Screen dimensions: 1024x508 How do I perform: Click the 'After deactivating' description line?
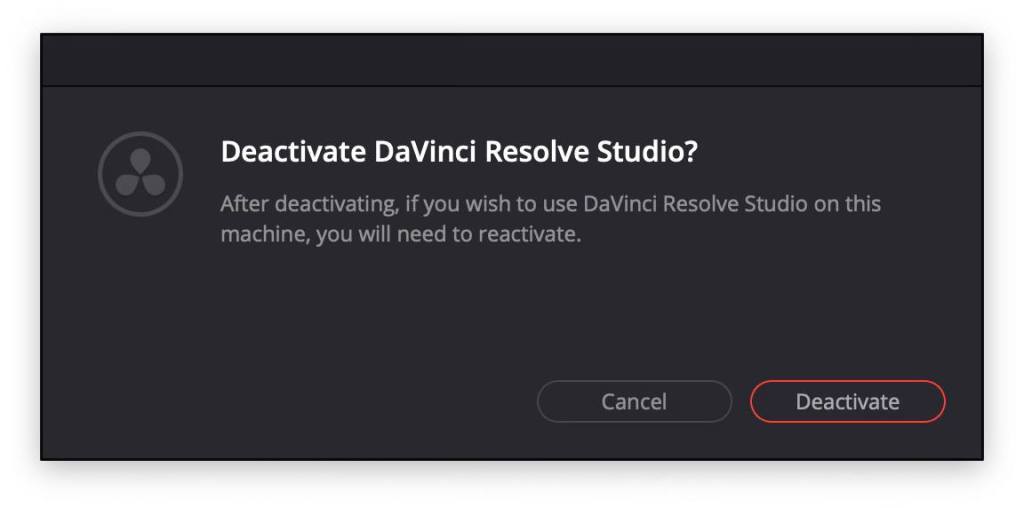point(551,204)
